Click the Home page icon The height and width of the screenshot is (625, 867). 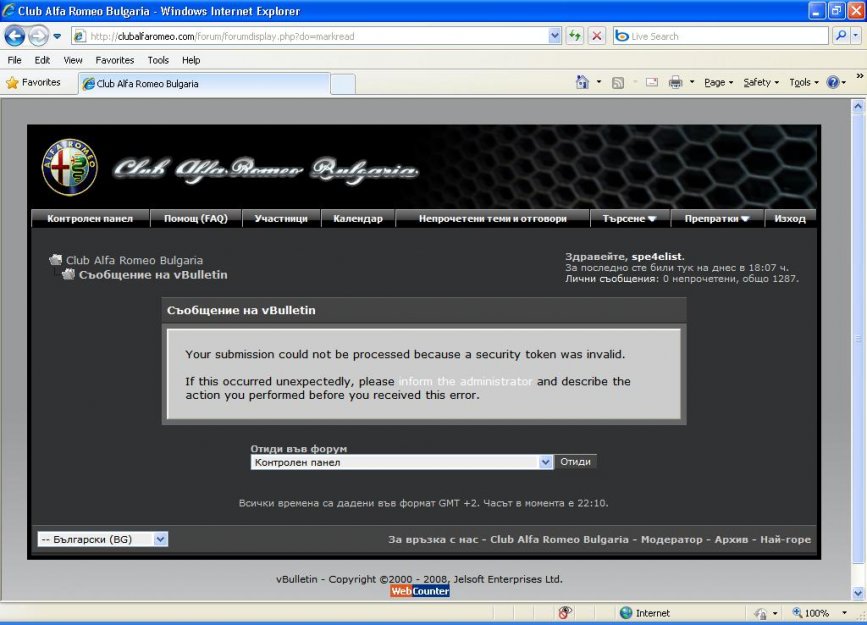[582, 83]
